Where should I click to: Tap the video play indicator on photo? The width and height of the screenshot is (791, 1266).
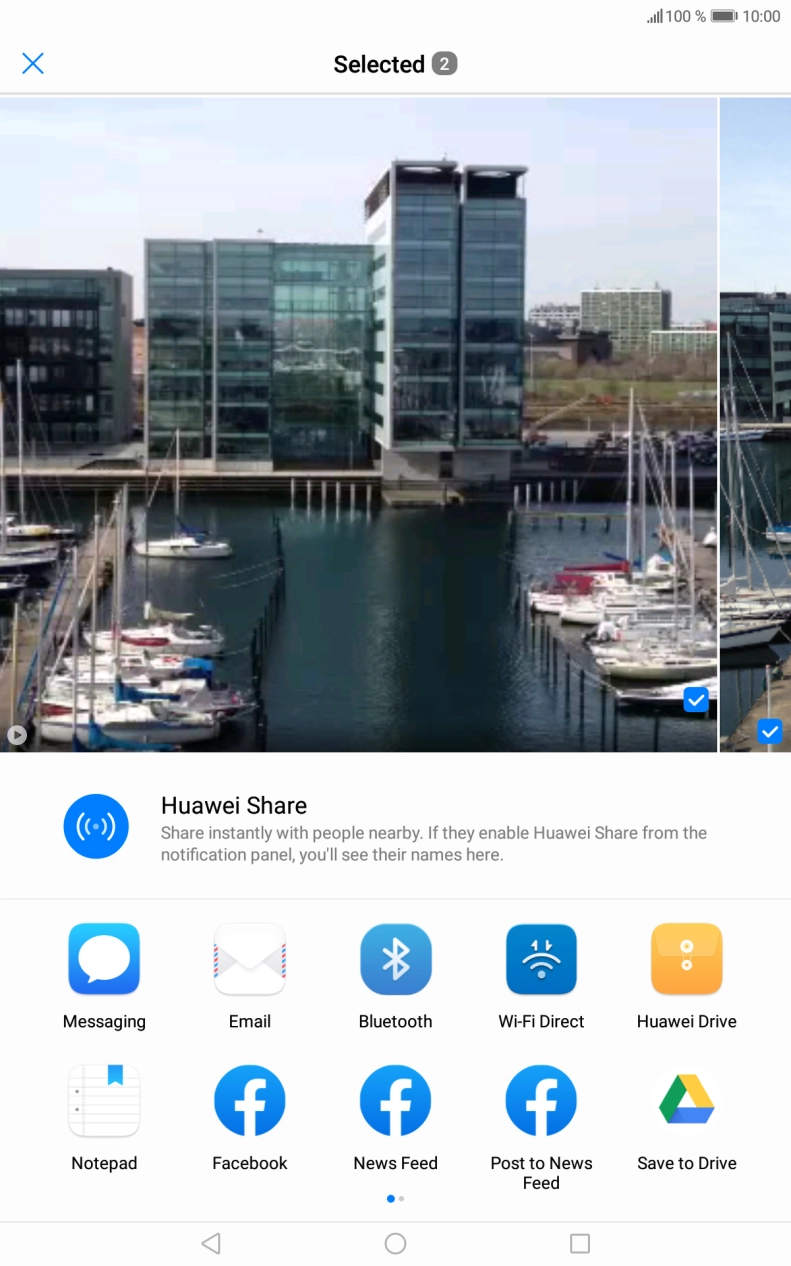[x=17, y=735]
